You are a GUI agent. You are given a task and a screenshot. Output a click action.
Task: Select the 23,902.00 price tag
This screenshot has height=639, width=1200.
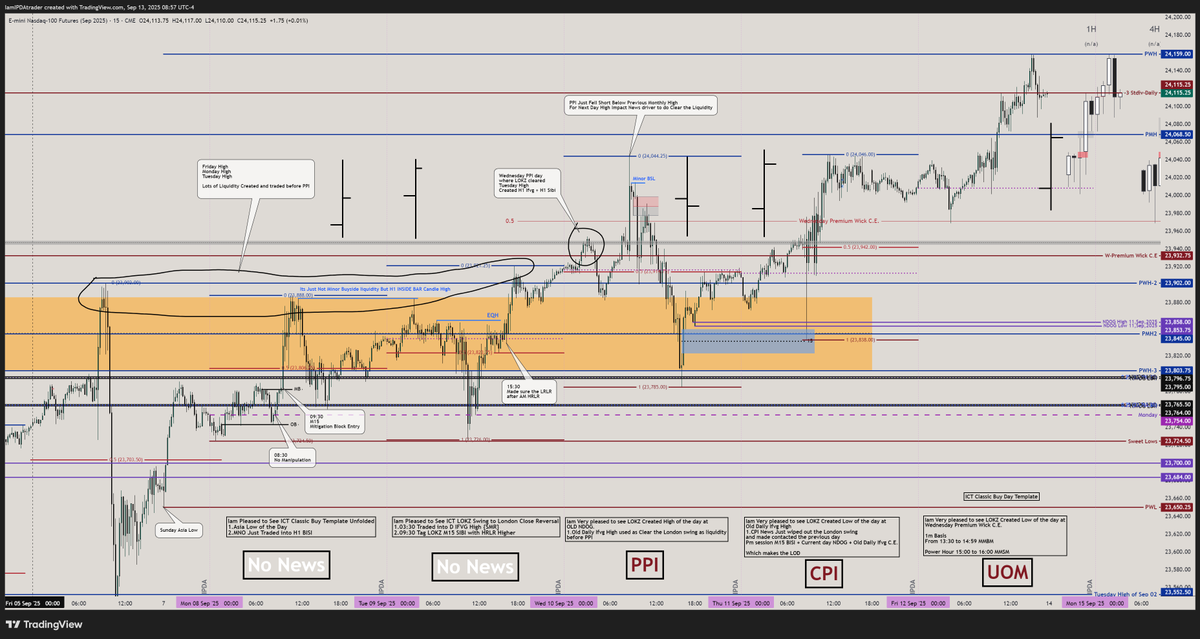(x=1177, y=283)
